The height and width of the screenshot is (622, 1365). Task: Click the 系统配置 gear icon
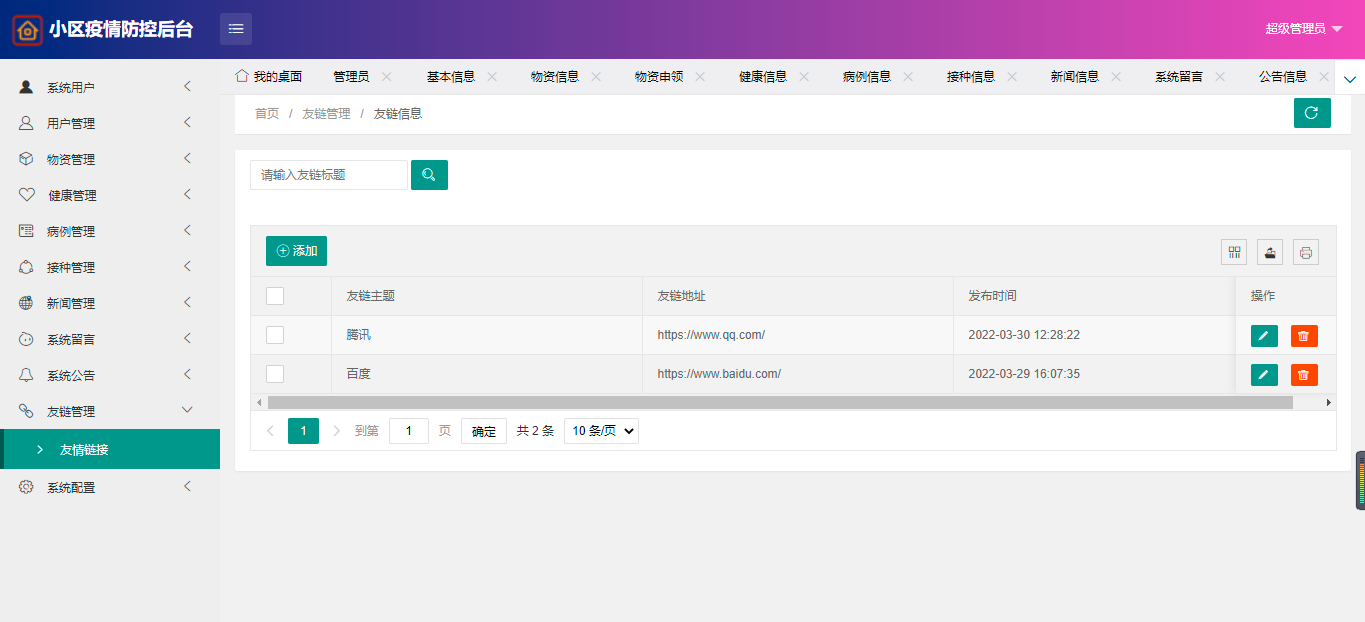[27, 487]
